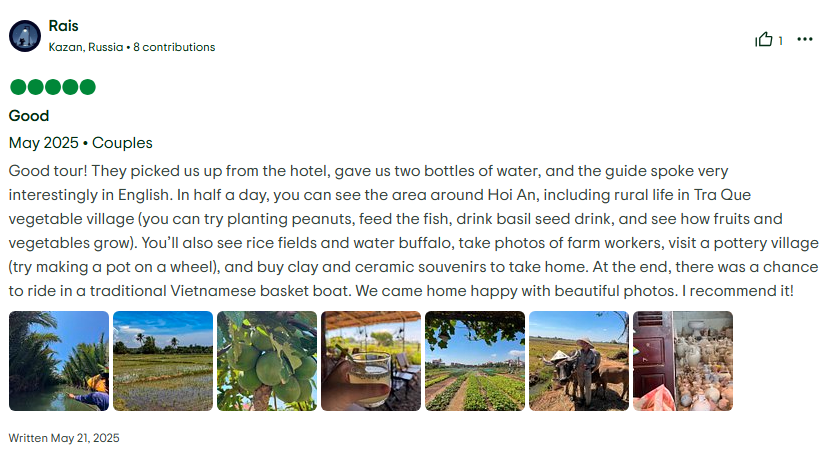Open the rice field photo thumbnail
Viewport: 832px width, 451px height.
pyautogui.click(x=163, y=361)
